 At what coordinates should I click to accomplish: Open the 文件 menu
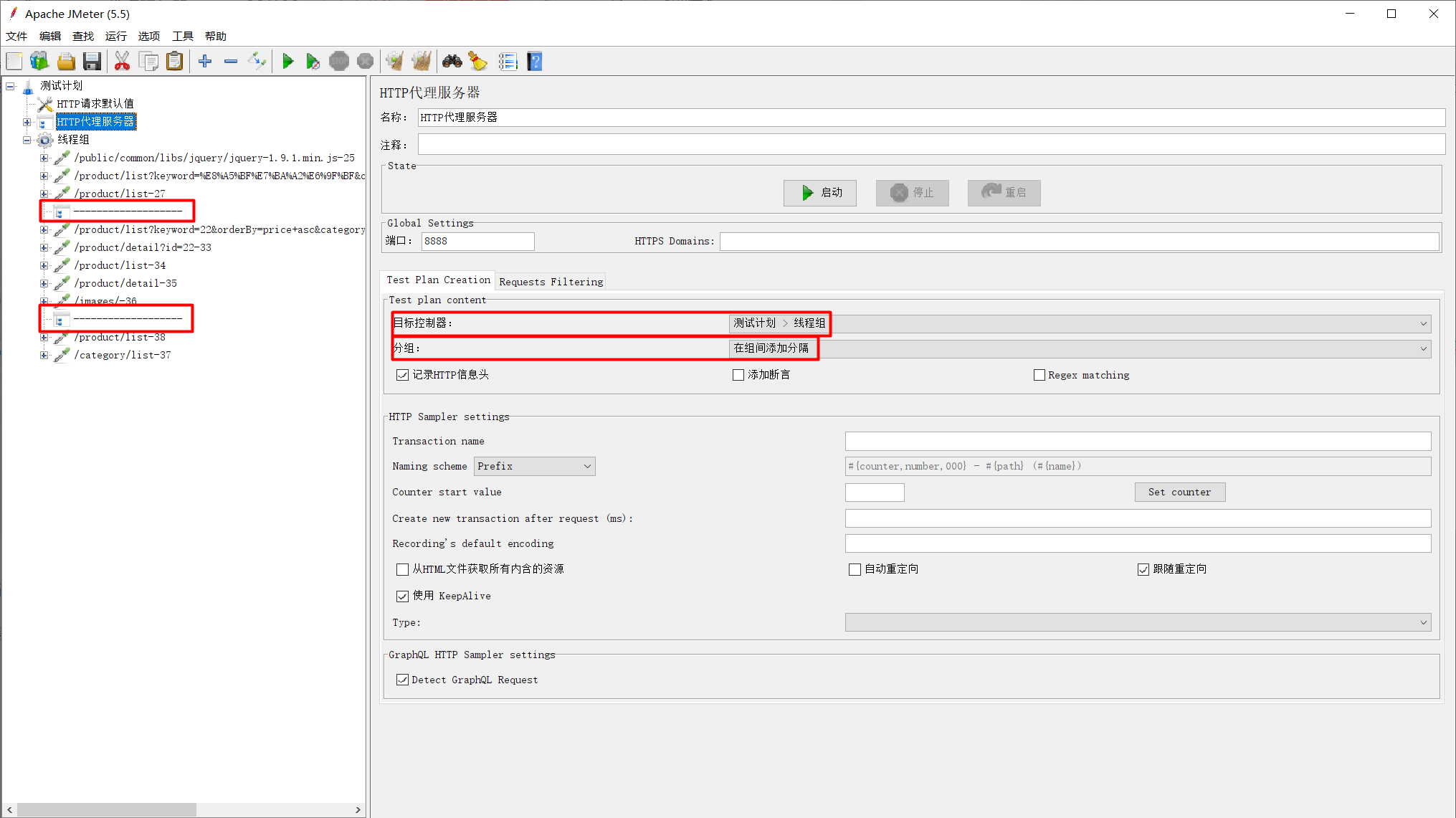(16, 37)
